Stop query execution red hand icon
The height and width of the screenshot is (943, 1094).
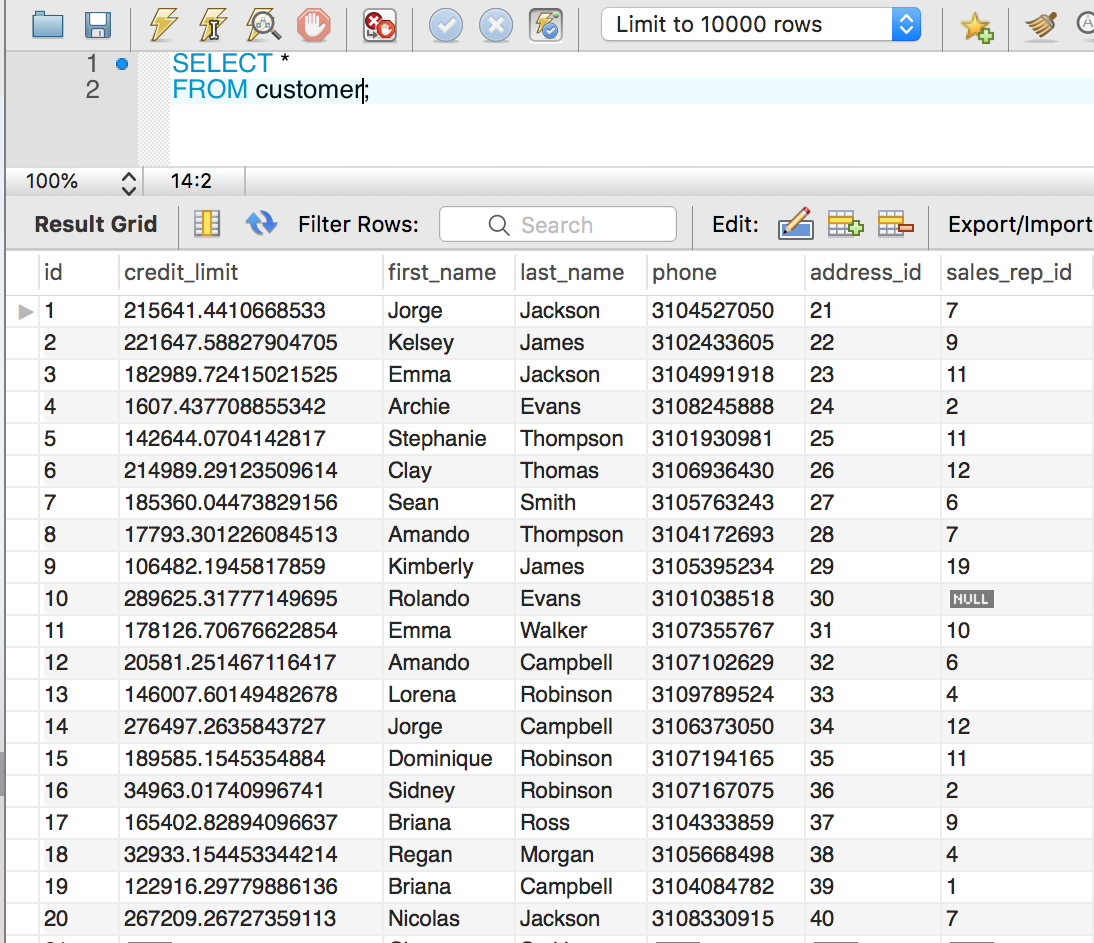click(313, 26)
